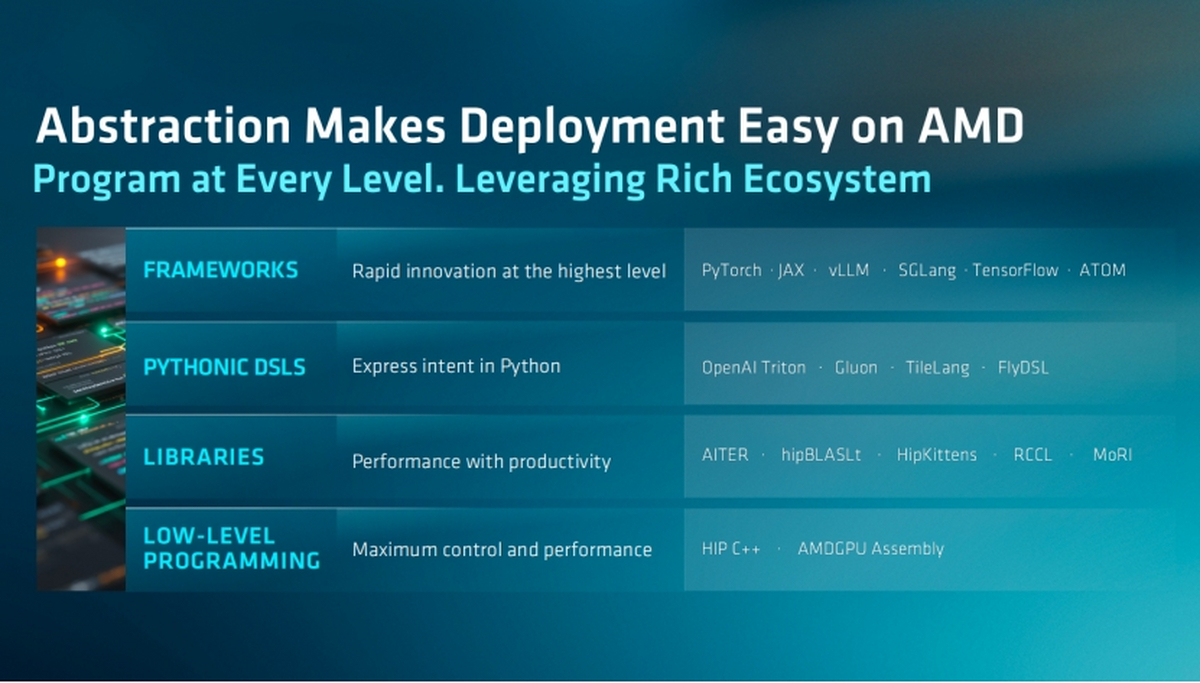The width and height of the screenshot is (1200, 683).
Task: Click the slide title "Abstraction Makes Deployment Easy on AMD"
Action: 530,128
